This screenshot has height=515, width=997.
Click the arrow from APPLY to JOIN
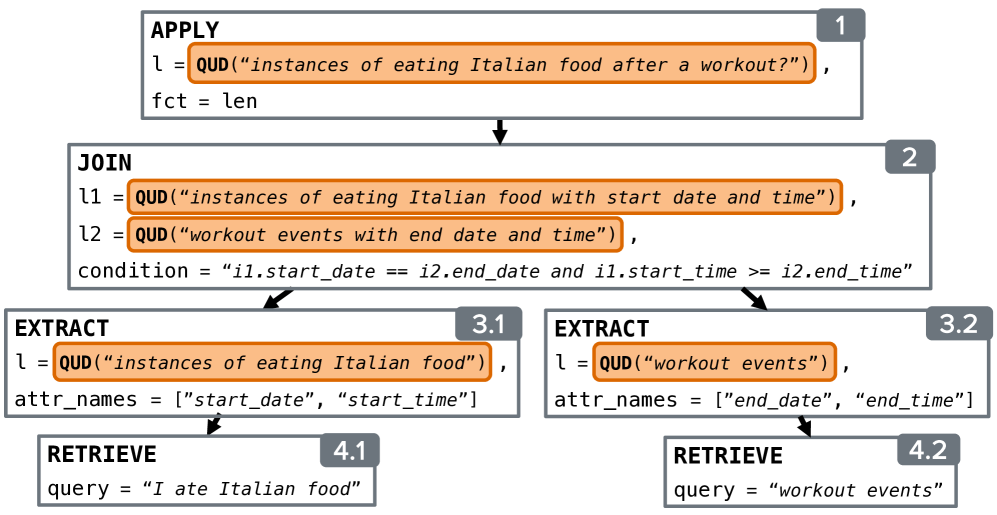pos(500,131)
